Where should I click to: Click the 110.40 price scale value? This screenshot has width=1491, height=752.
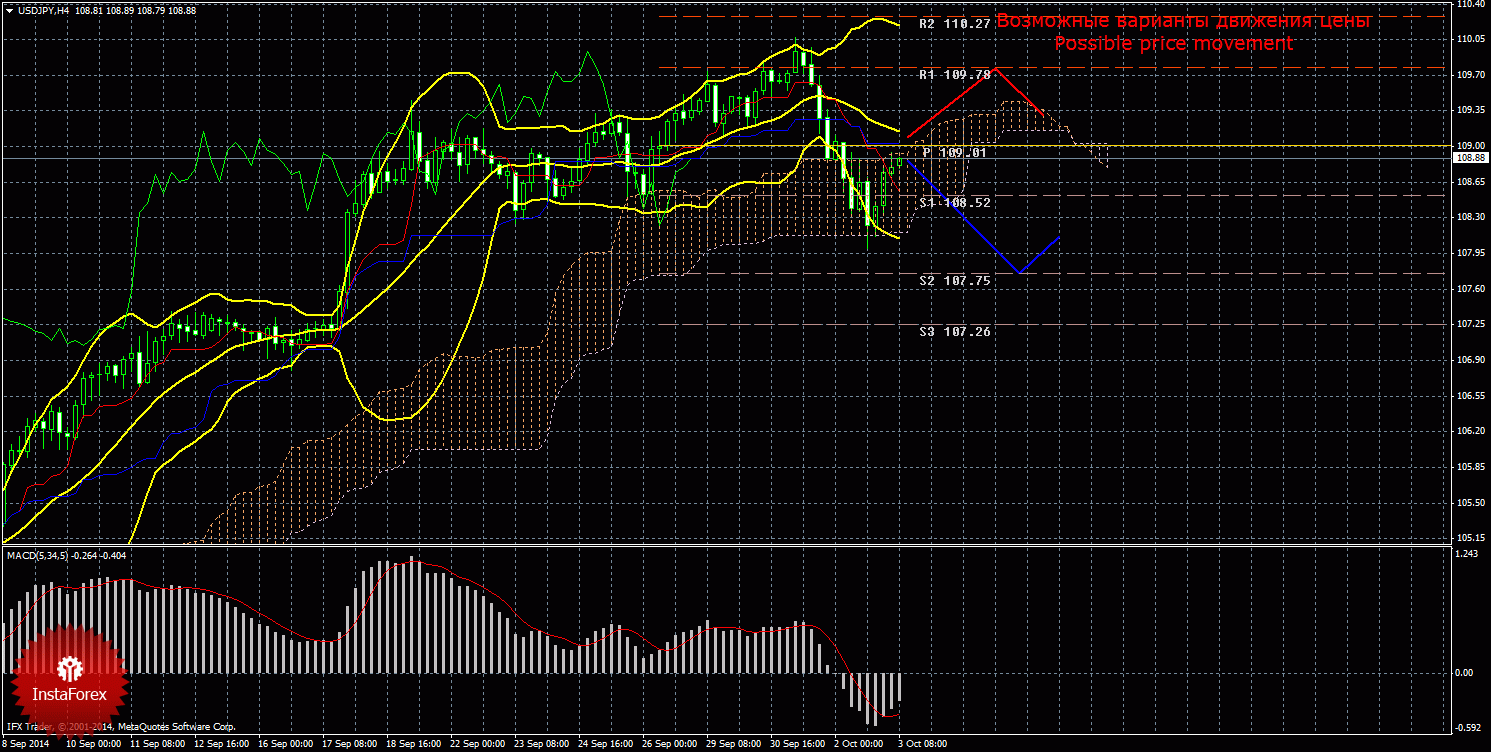coord(1468,4)
